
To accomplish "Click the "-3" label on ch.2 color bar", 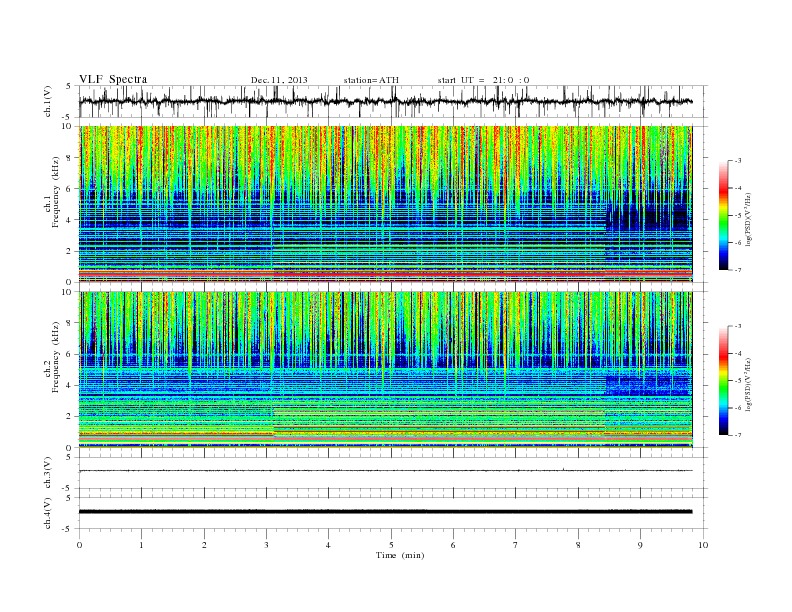I will click(738, 326).
